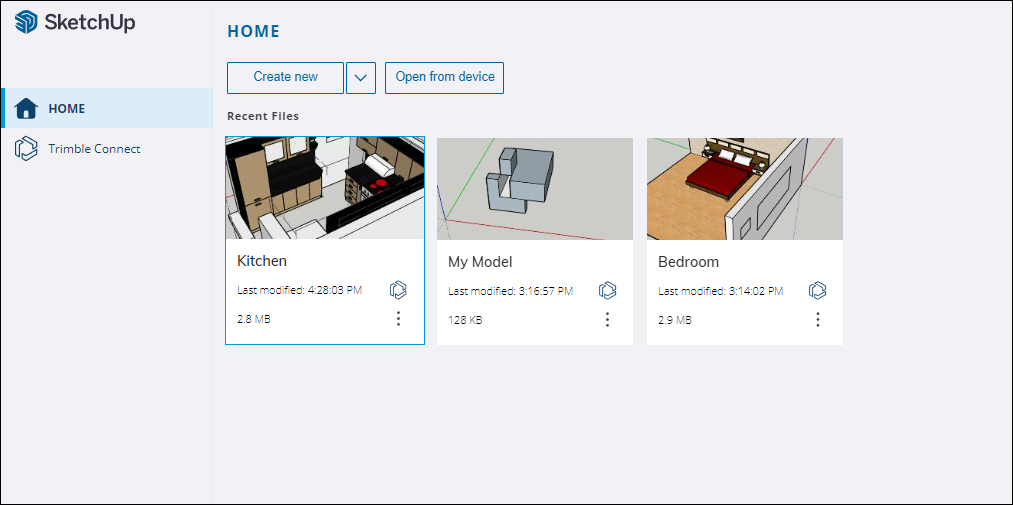Click the Kitchen file title text
Viewport: 1013px width, 505px height.
tap(262, 261)
